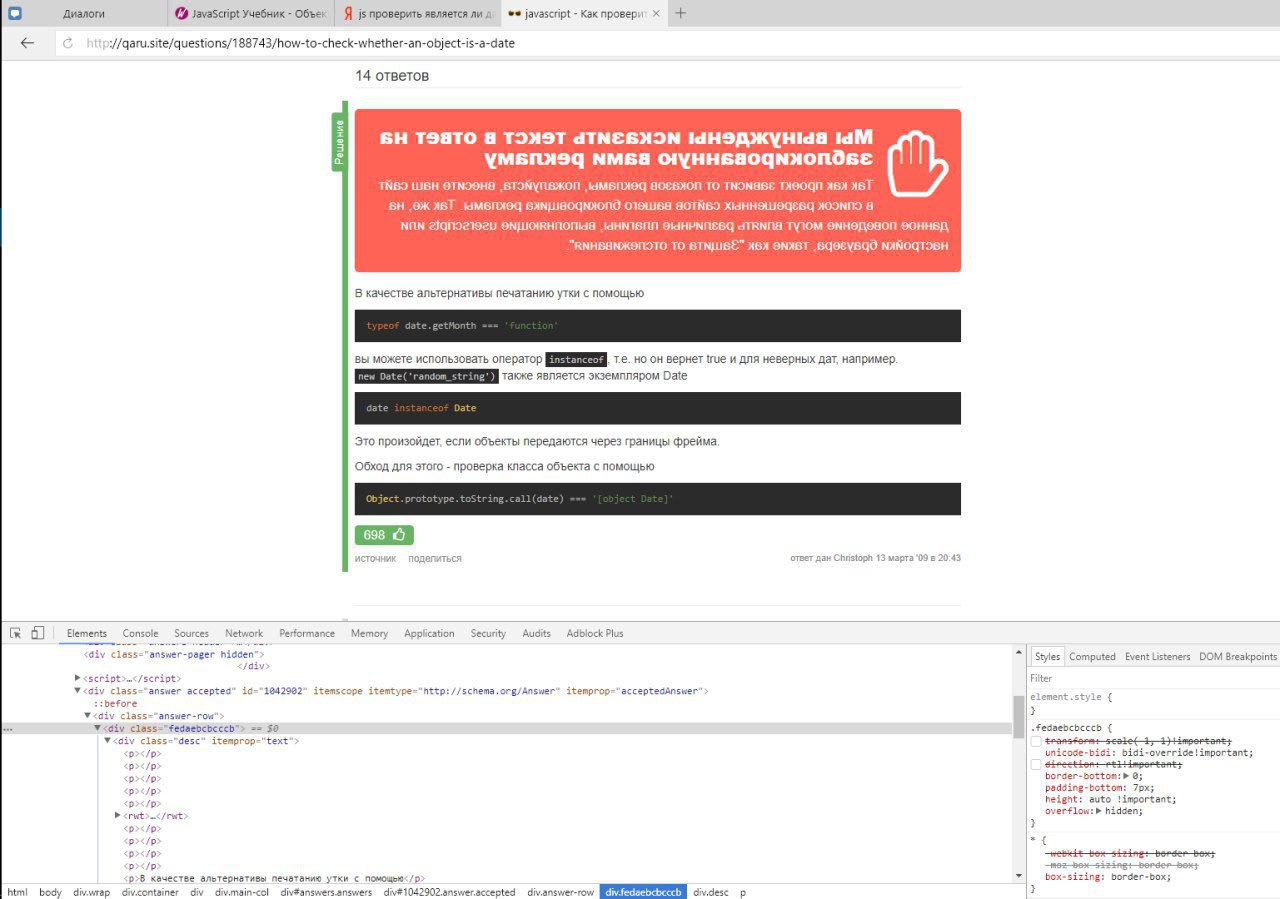This screenshot has height=899, width=1280.
Task: Click the green Решение accepted label
Action: 339,142
